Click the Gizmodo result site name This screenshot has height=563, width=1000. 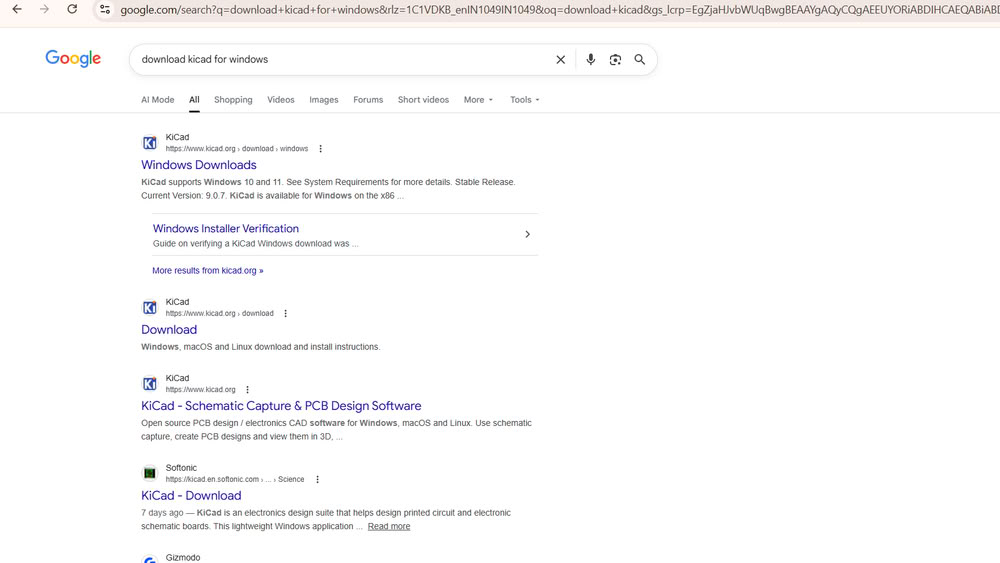[183, 557]
